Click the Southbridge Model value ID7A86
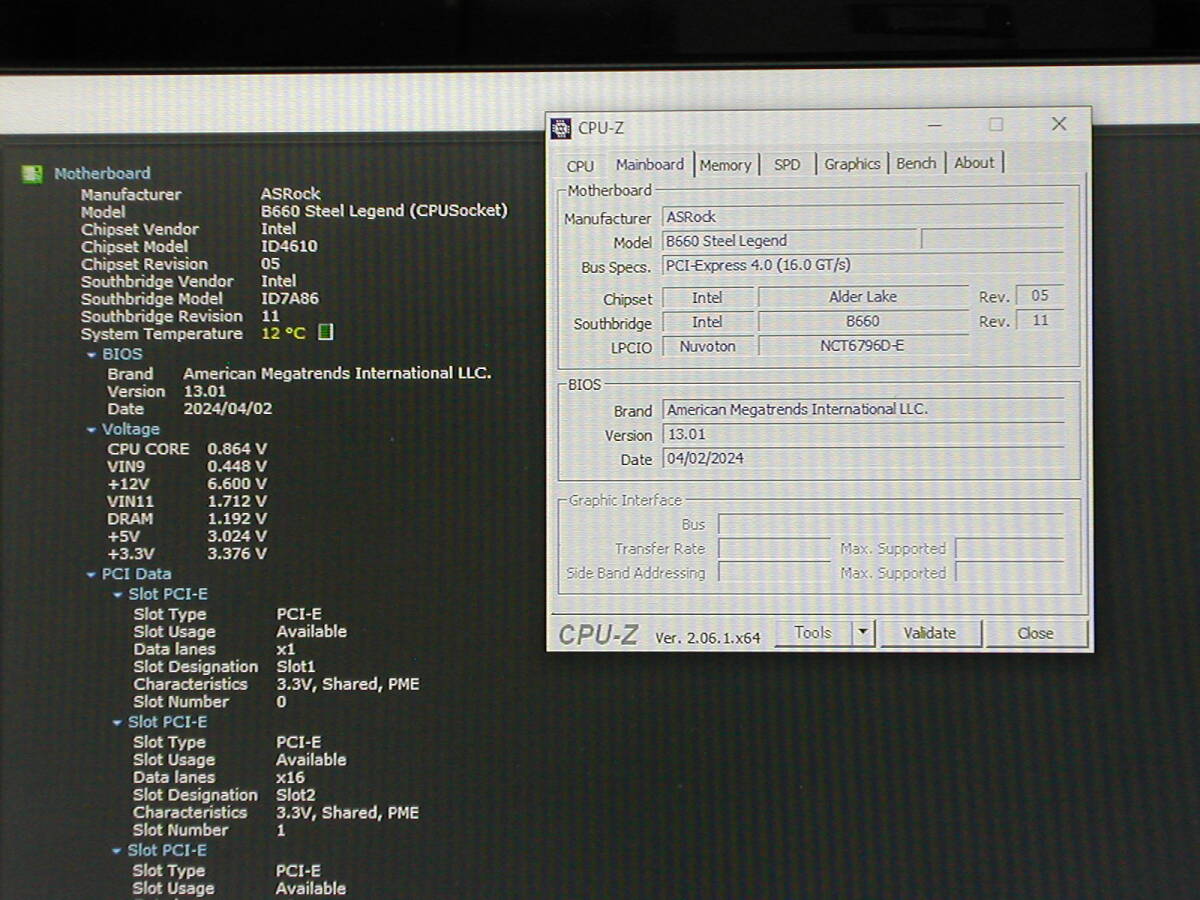The image size is (1200, 900). 290,299
